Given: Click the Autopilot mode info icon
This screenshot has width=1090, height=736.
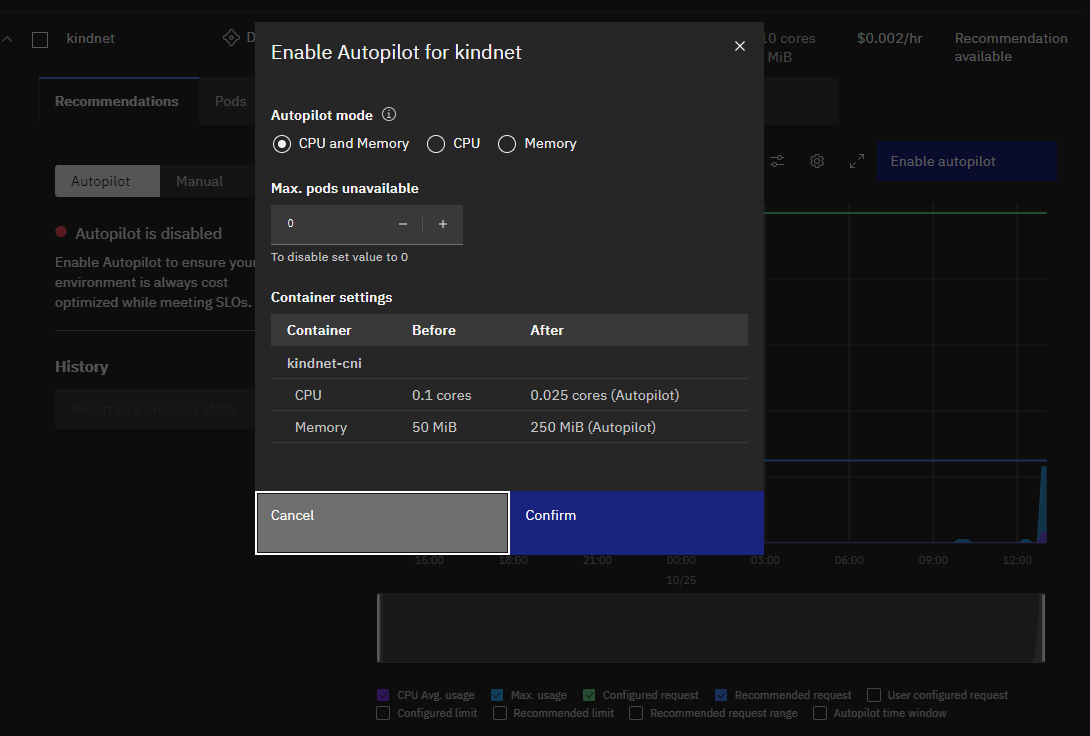Looking at the screenshot, I should coord(390,115).
